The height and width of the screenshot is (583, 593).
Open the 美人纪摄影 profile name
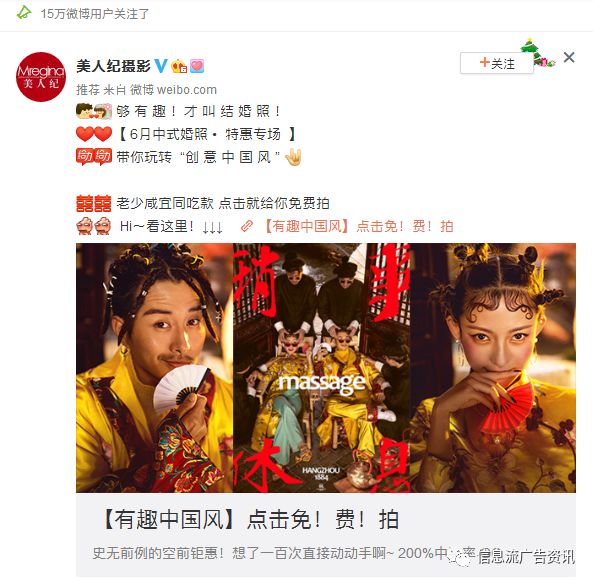113,66
